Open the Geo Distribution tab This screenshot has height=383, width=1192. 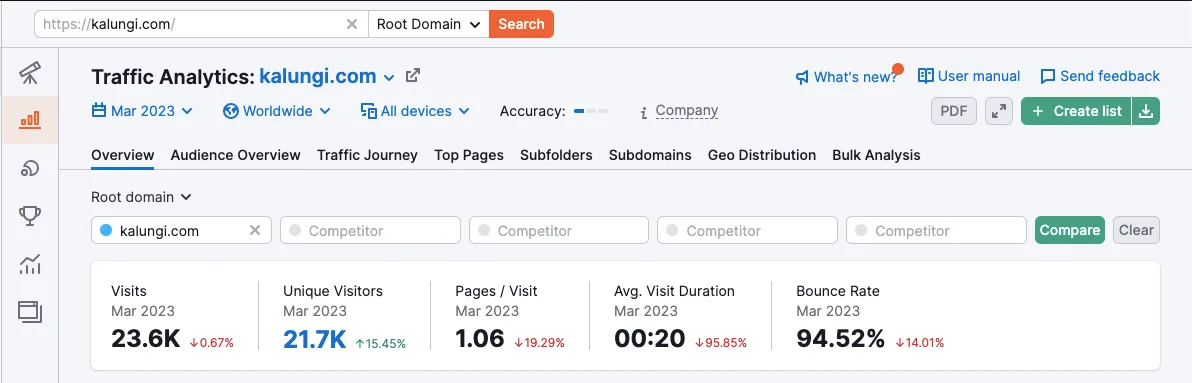pyautogui.click(x=762, y=155)
